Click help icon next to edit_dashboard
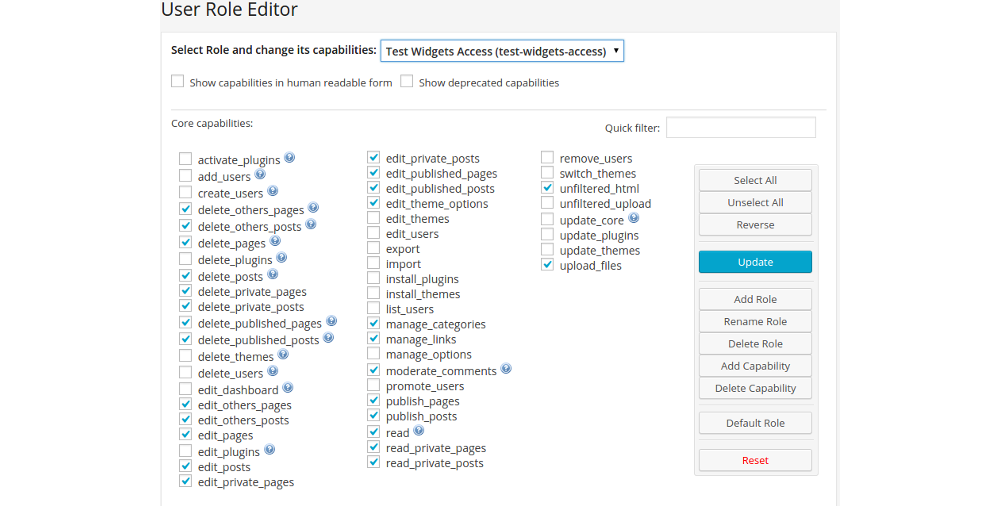Image resolution: width=1000 pixels, height=506 pixels. click(x=288, y=388)
